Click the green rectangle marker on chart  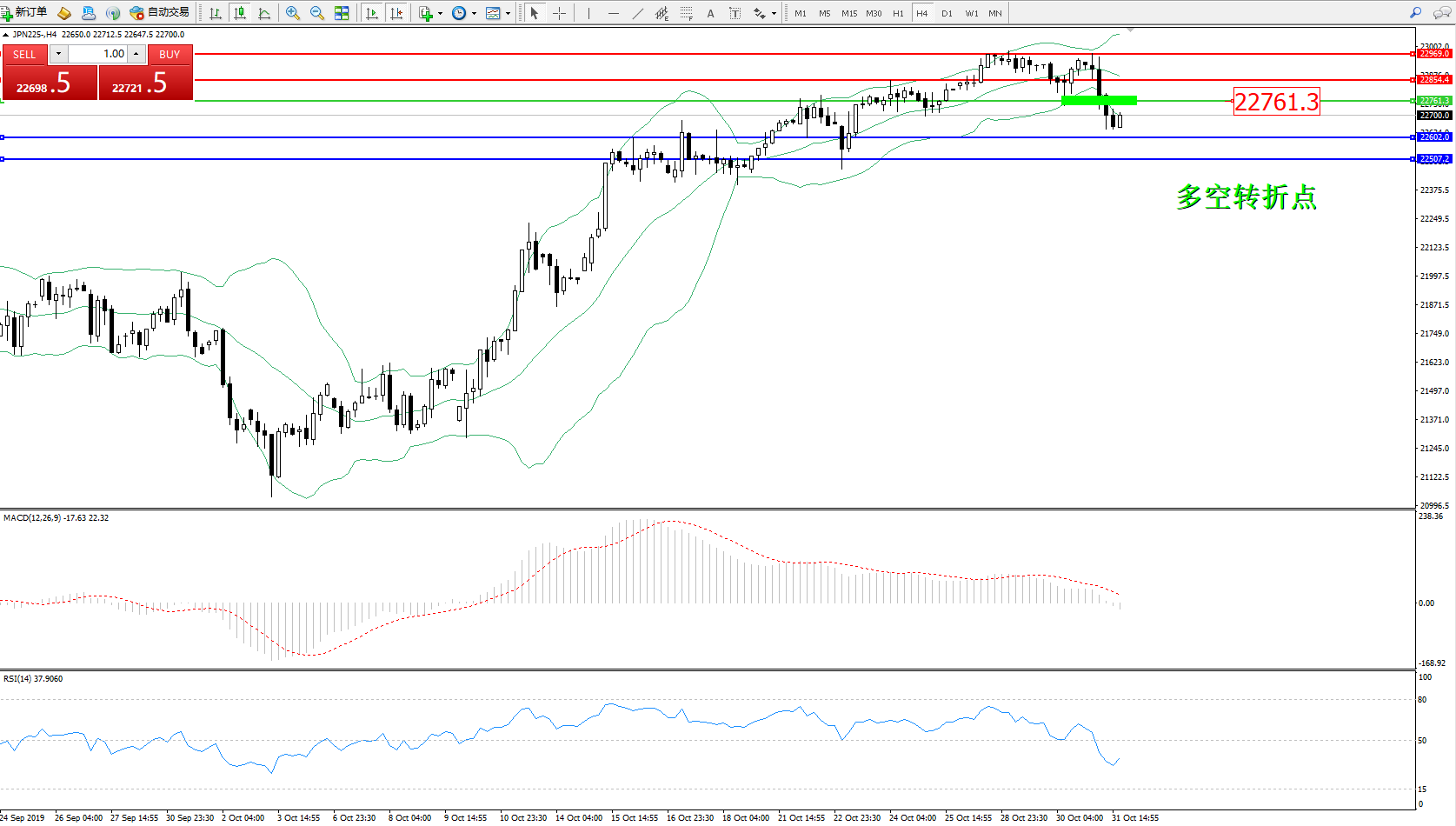1099,101
